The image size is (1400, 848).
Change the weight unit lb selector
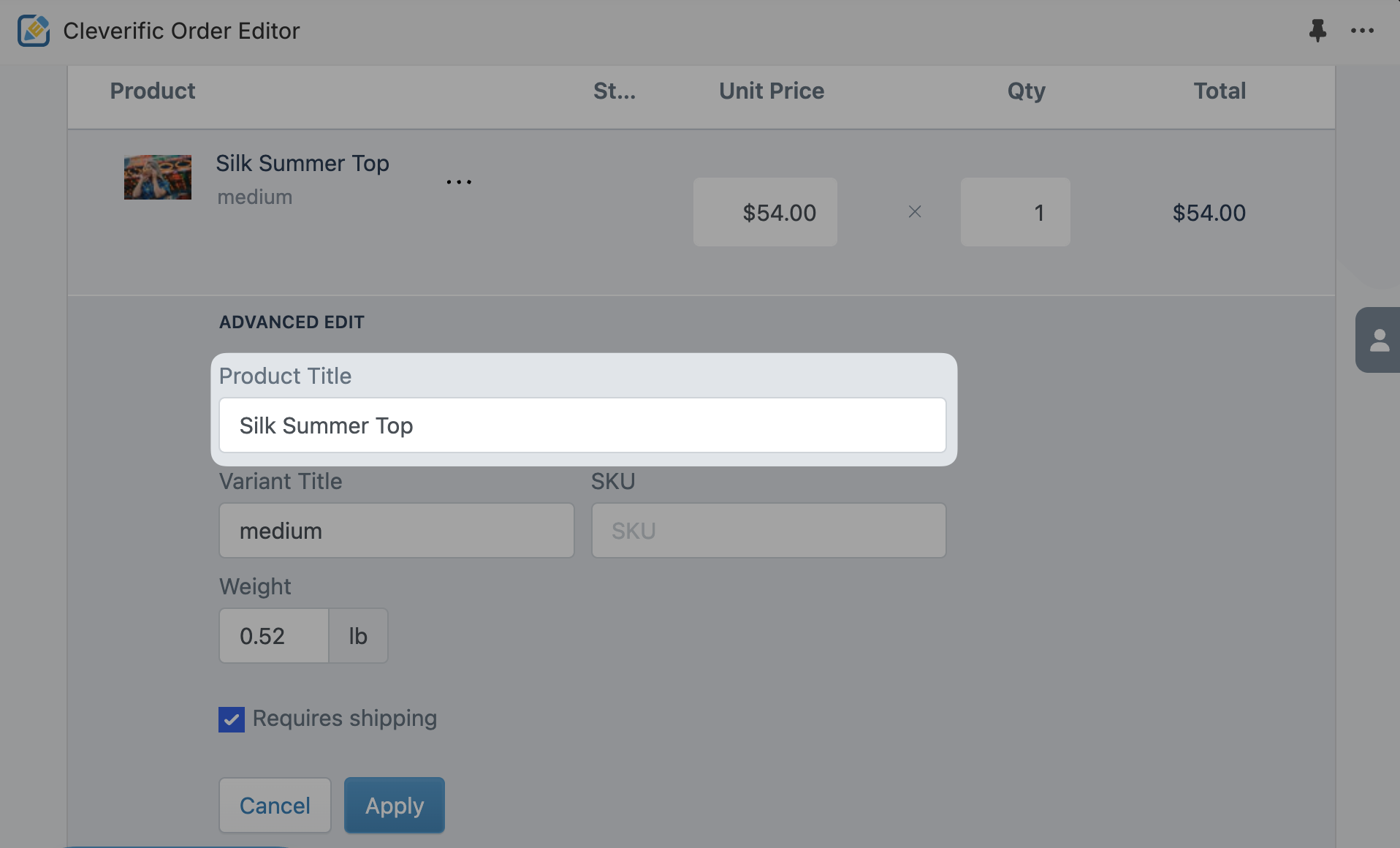[358, 636]
